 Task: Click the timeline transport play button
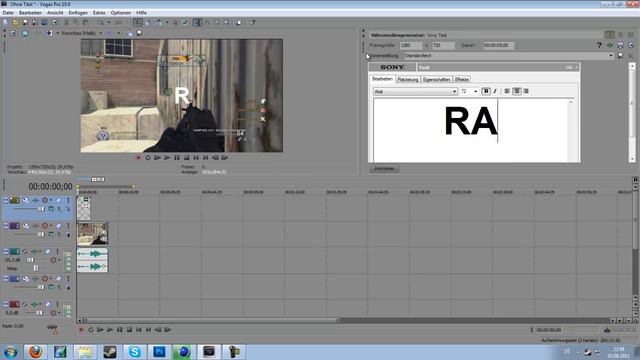(110, 330)
